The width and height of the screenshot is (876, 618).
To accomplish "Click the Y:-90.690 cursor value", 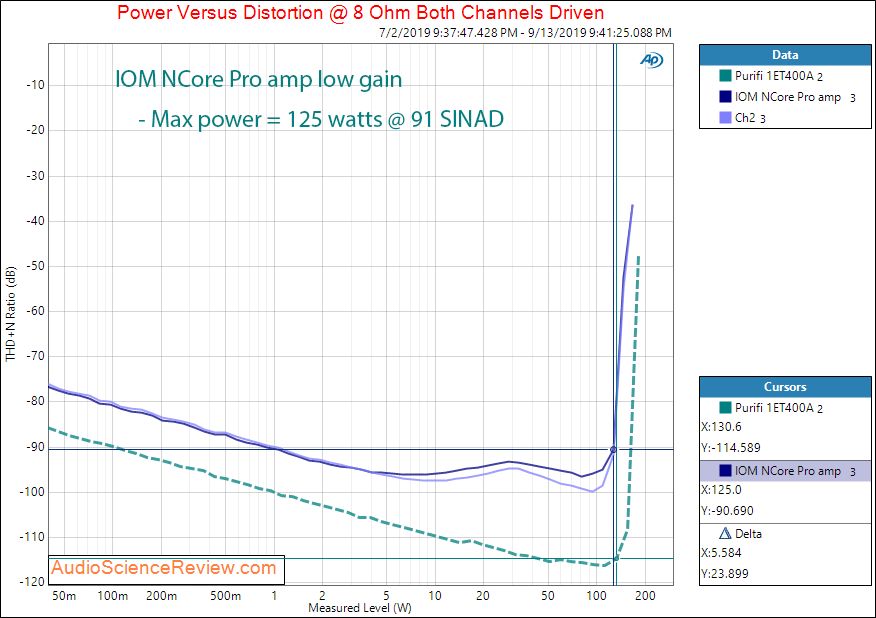I will click(x=727, y=511).
